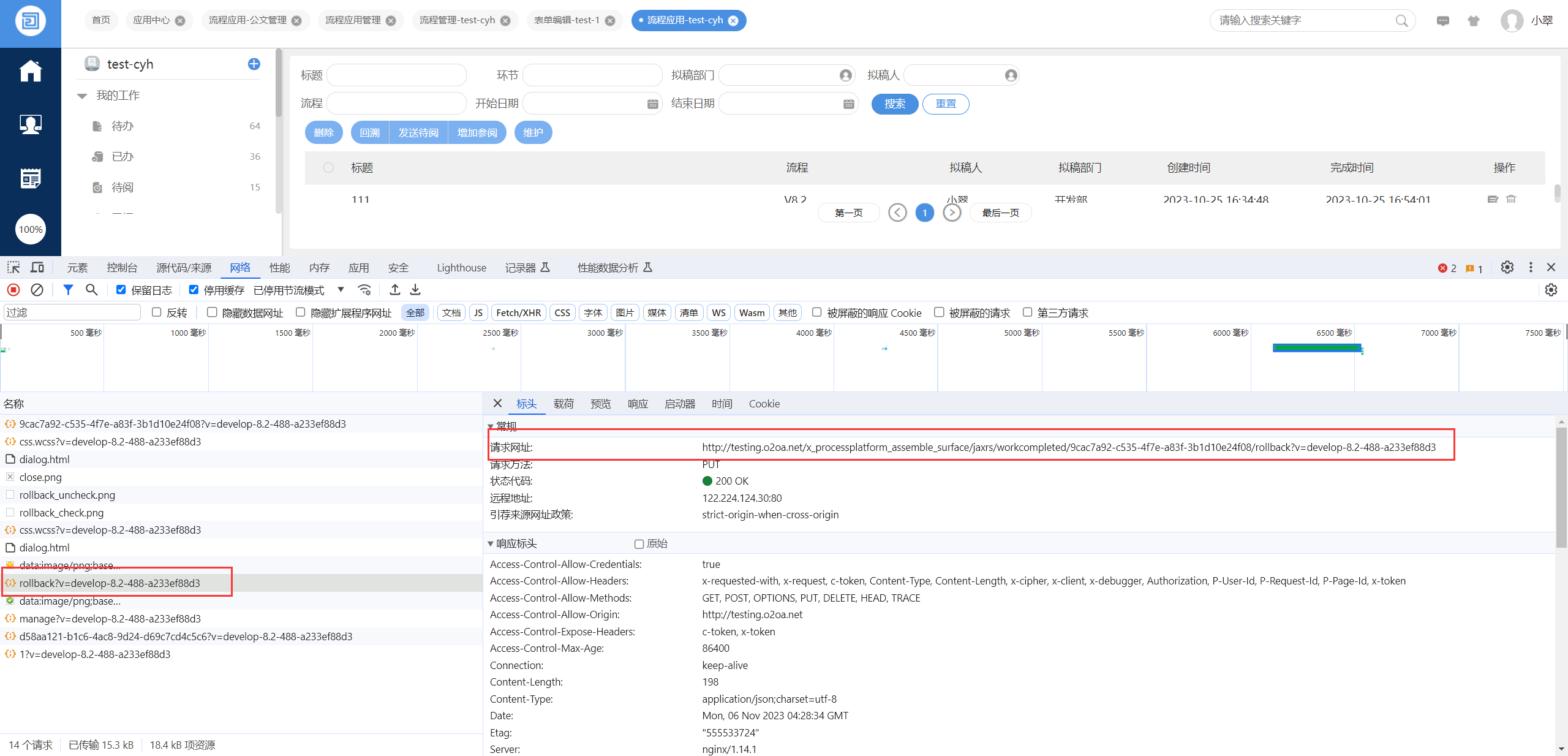
Task: Open DevTools settings gear icon
Action: tap(1507, 267)
